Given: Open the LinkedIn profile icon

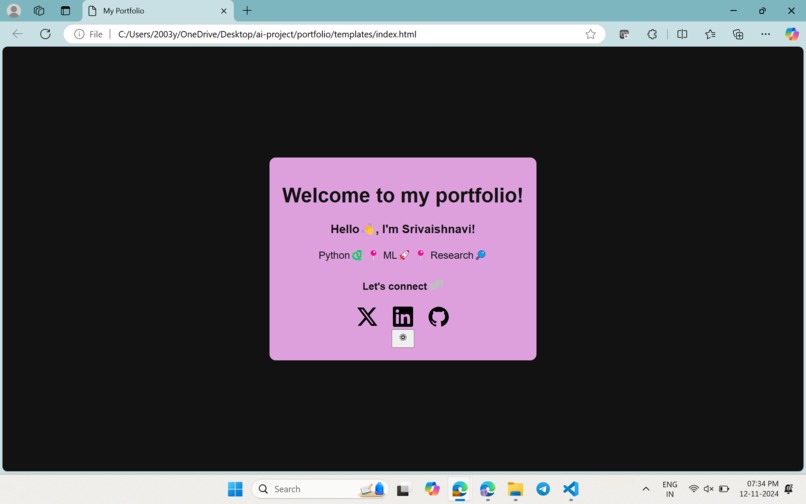Looking at the screenshot, I should click(402, 317).
